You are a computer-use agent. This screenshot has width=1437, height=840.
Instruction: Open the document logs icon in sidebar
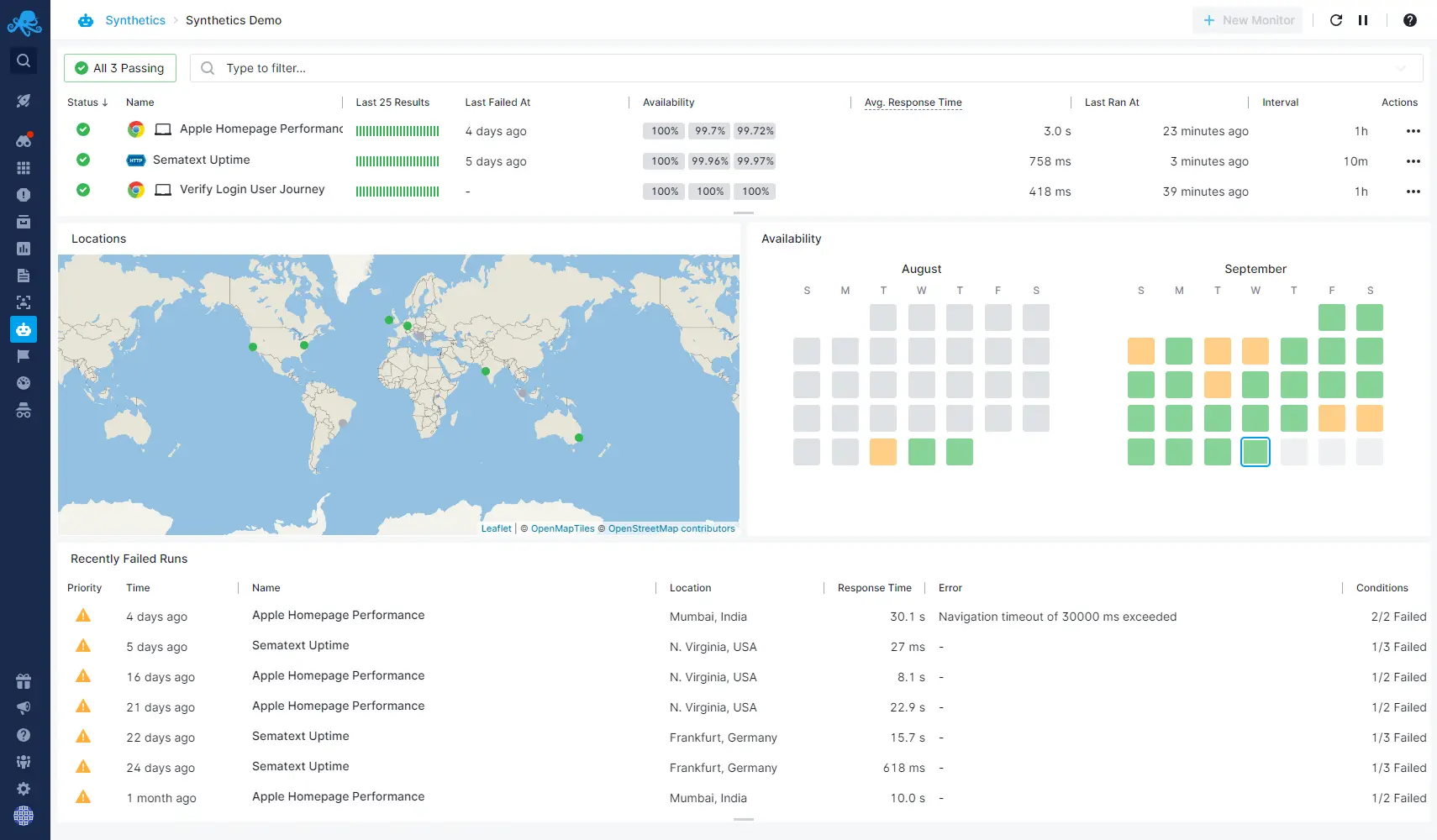click(24, 276)
